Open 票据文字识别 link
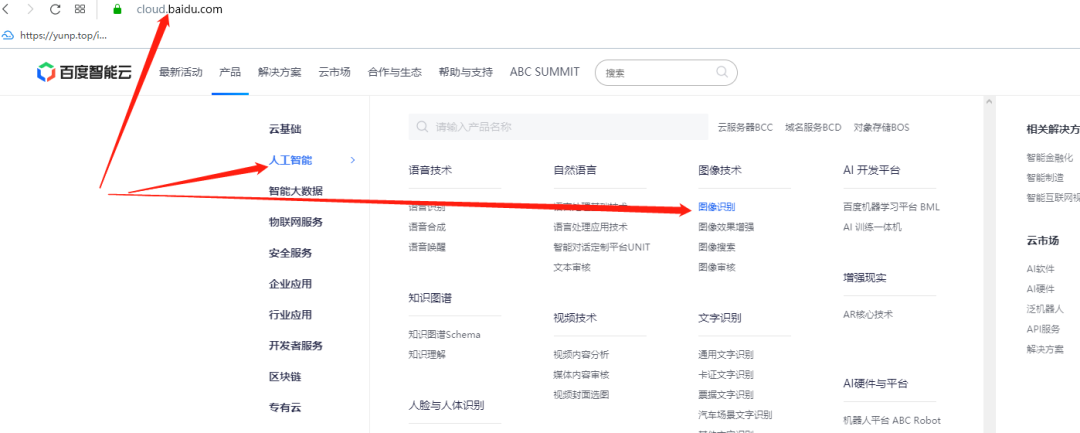The image size is (1080, 433). [x=726, y=394]
